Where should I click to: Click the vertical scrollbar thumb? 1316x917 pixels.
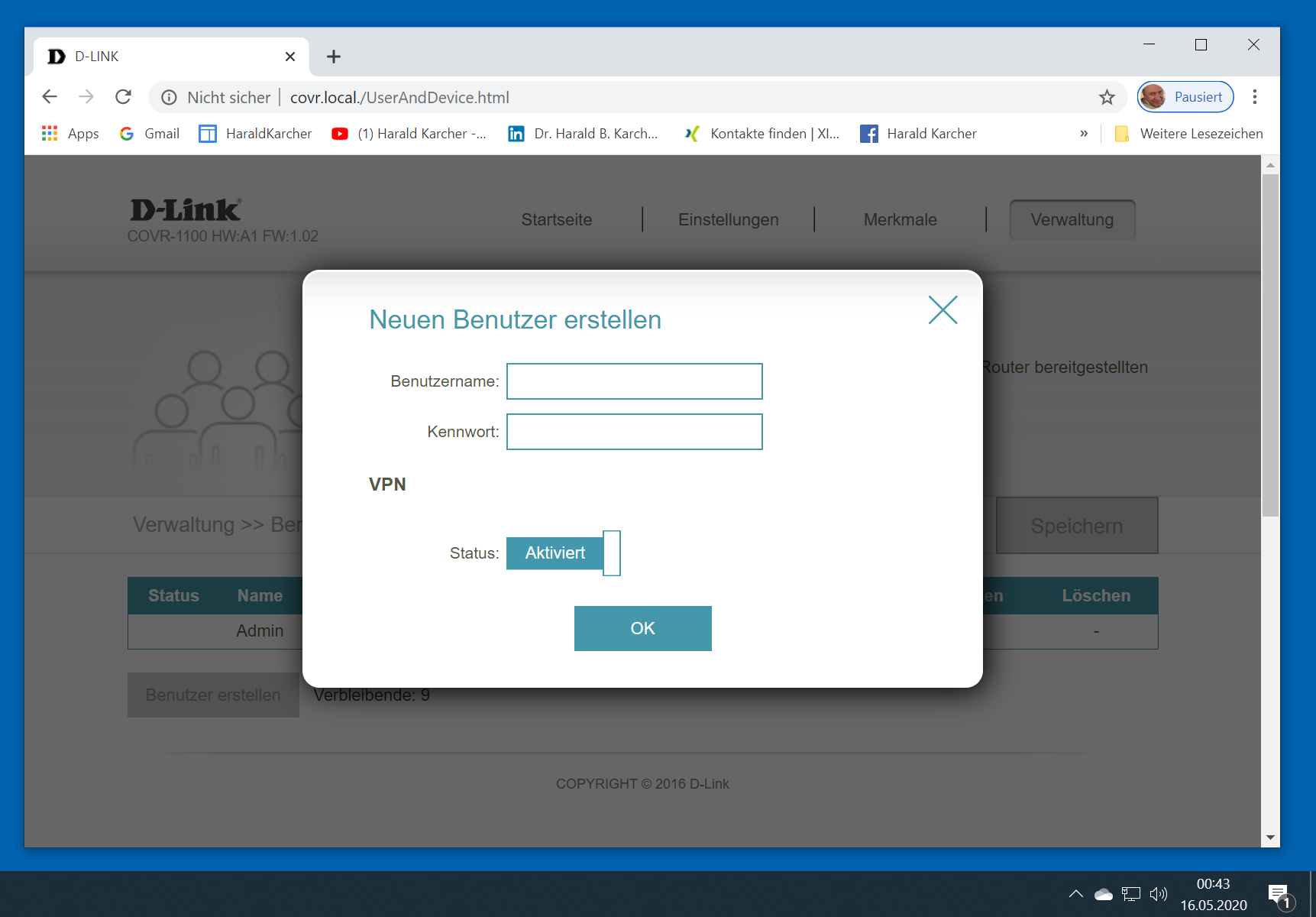pyautogui.click(x=1270, y=345)
